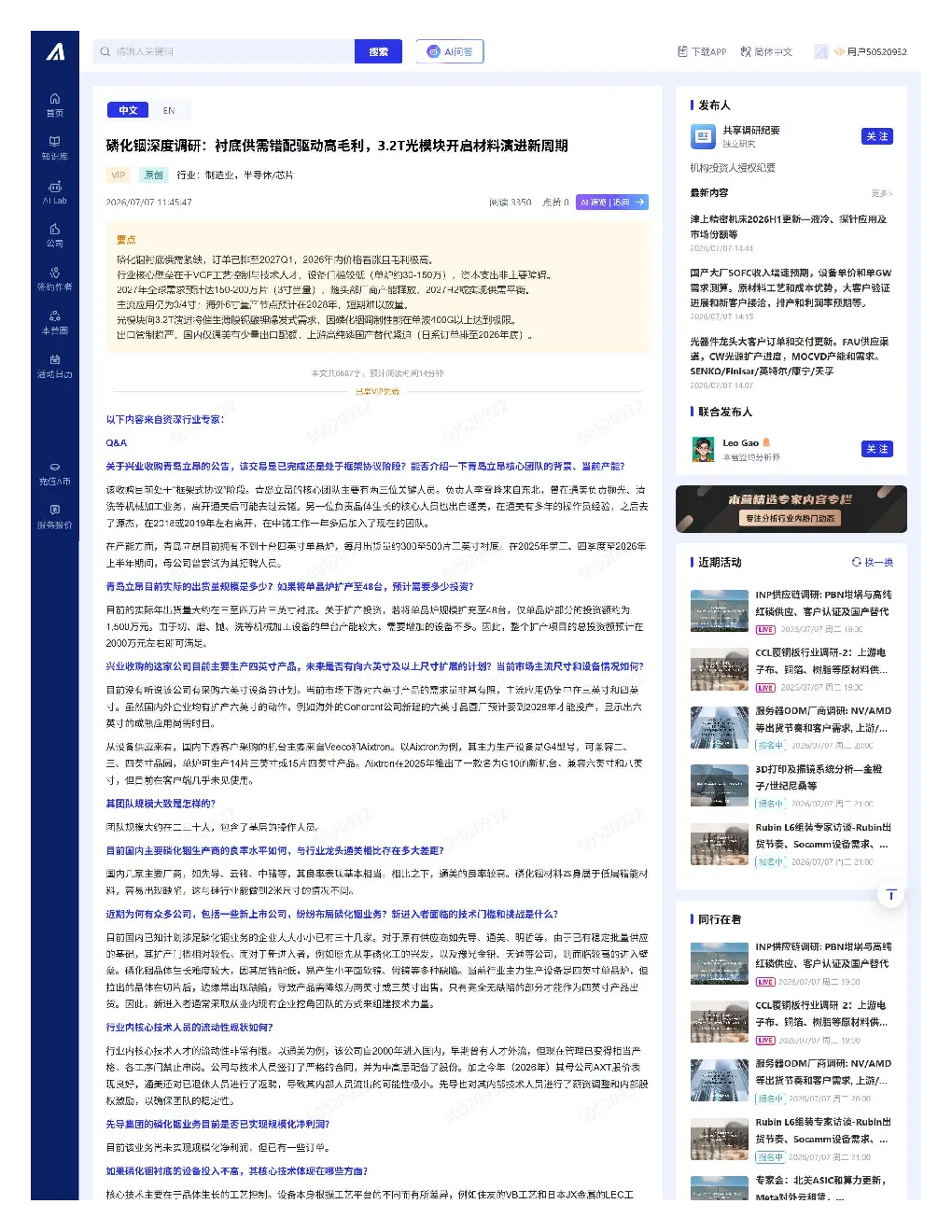The height and width of the screenshot is (1232, 952).
Task: Click the 原创 original tag
Action: coord(154,175)
